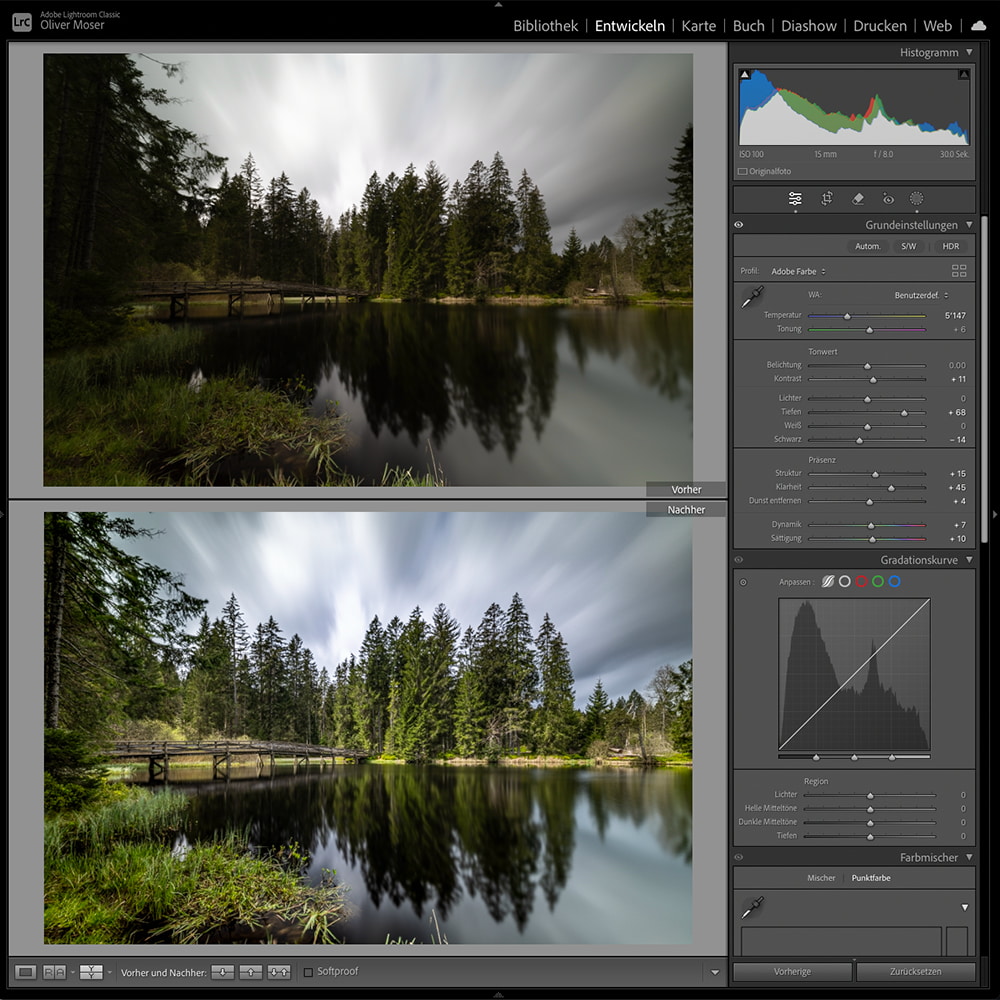1000x1000 pixels.
Task: Switch to Loupe view icon
Action: [26, 972]
